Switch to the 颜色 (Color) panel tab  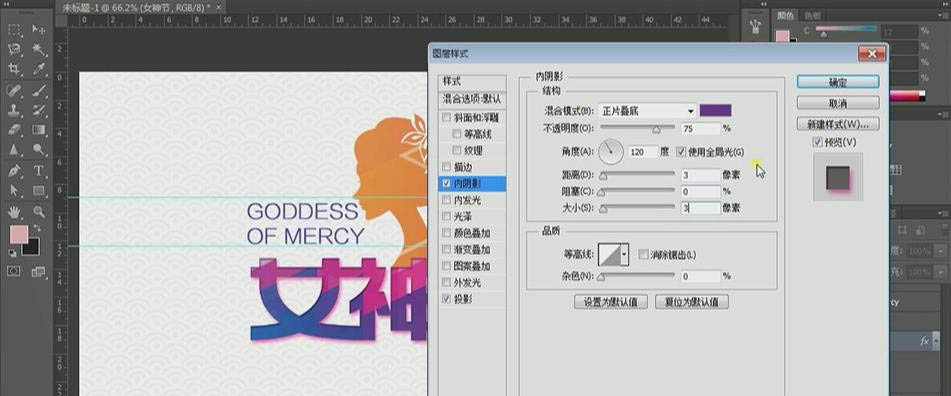click(x=785, y=16)
